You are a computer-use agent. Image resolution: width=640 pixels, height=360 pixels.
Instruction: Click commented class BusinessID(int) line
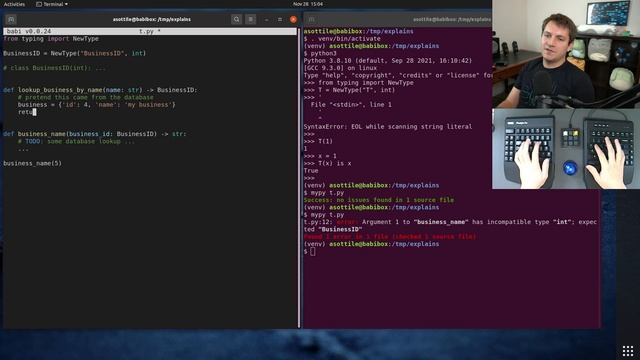pyautogui.click(x=54, y=68)
